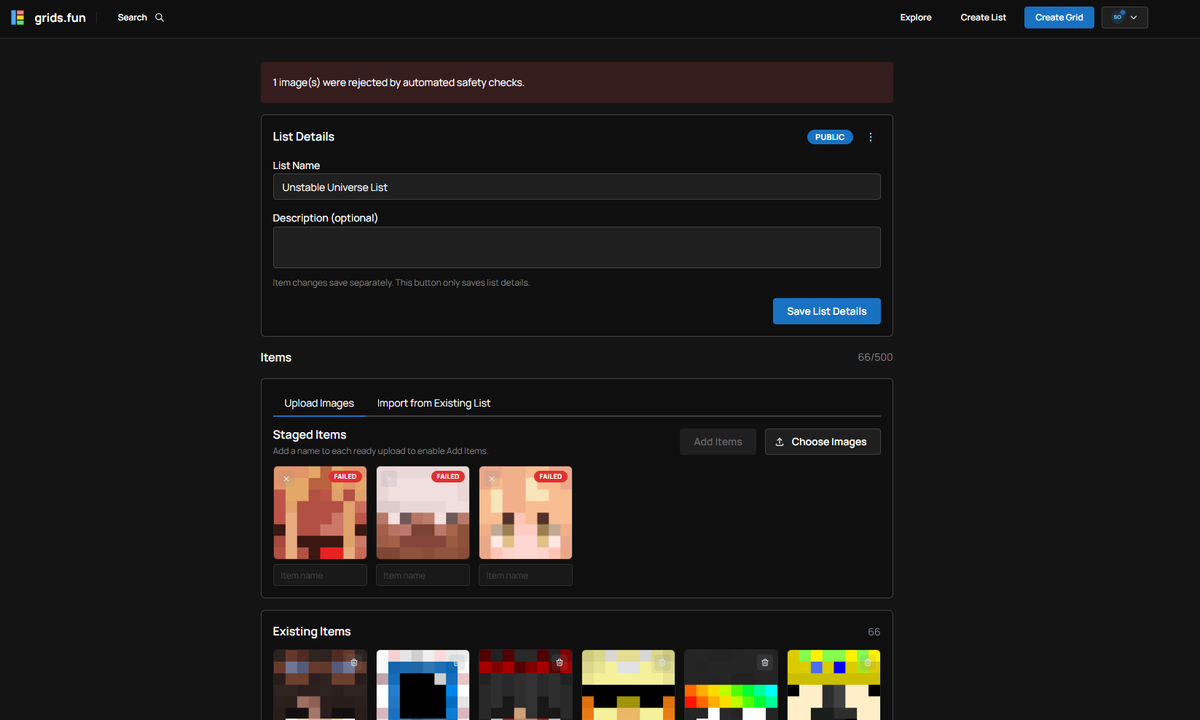Focus the Description text area
The width and height of the screenshot is (1200, 720).
click(577, 247)
